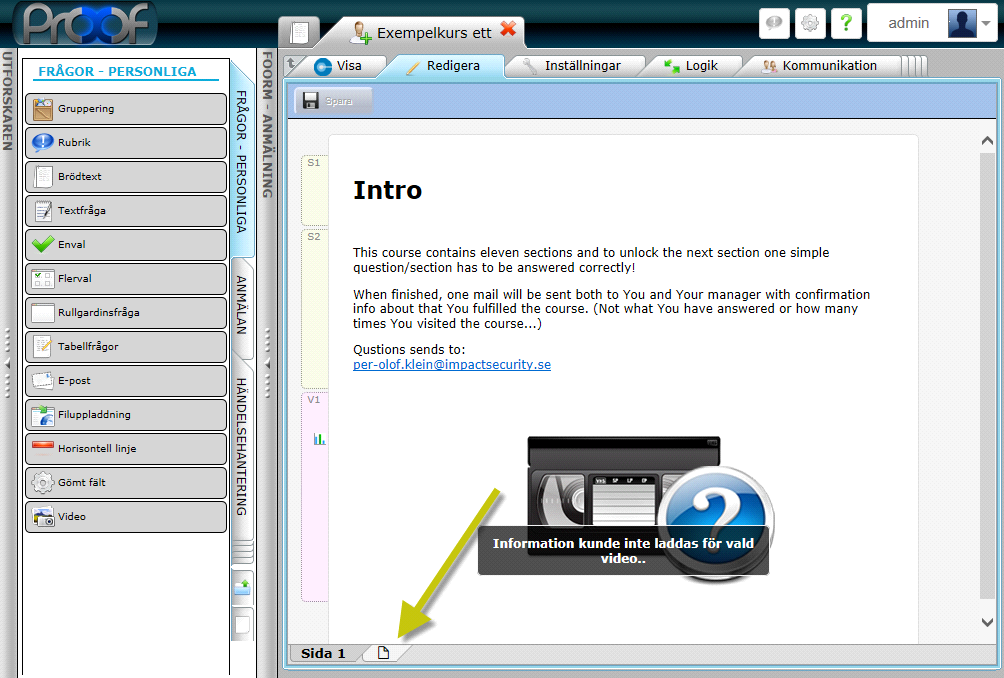1004x678 pixels.
Task: Add a Textfråga item
Action: (126, 211)
